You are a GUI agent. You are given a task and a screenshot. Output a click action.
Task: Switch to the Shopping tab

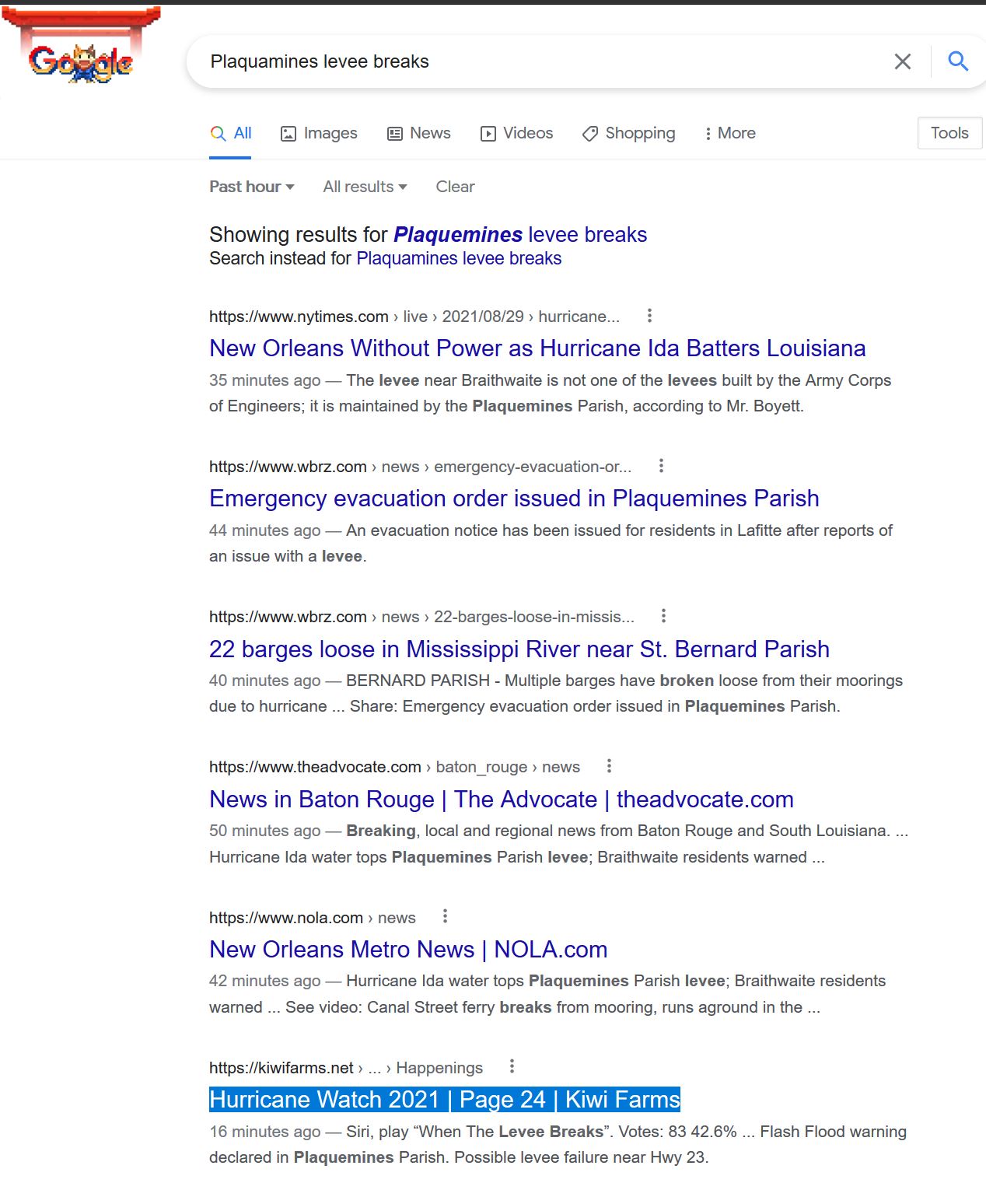tap(629, 133)
